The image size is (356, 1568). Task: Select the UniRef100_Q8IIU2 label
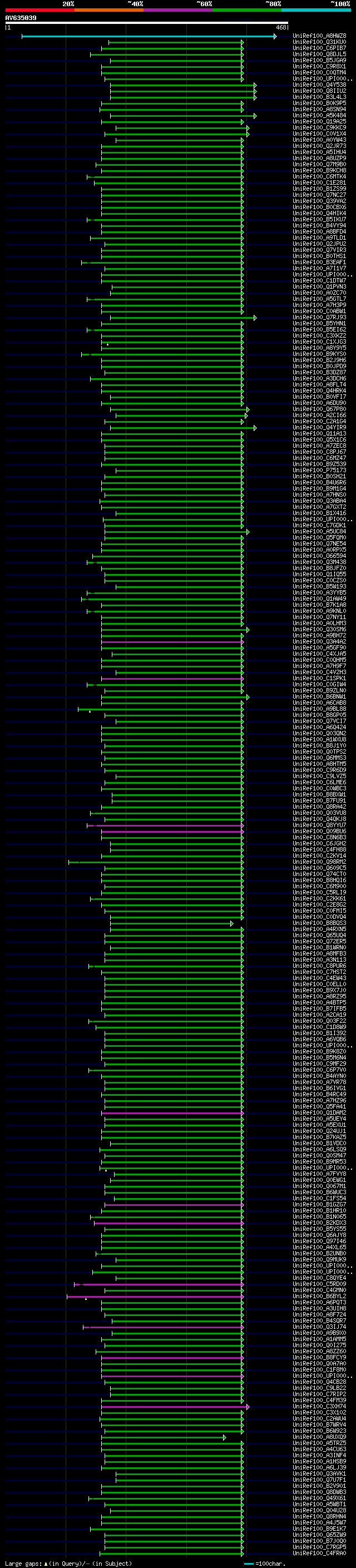[319, 91]
